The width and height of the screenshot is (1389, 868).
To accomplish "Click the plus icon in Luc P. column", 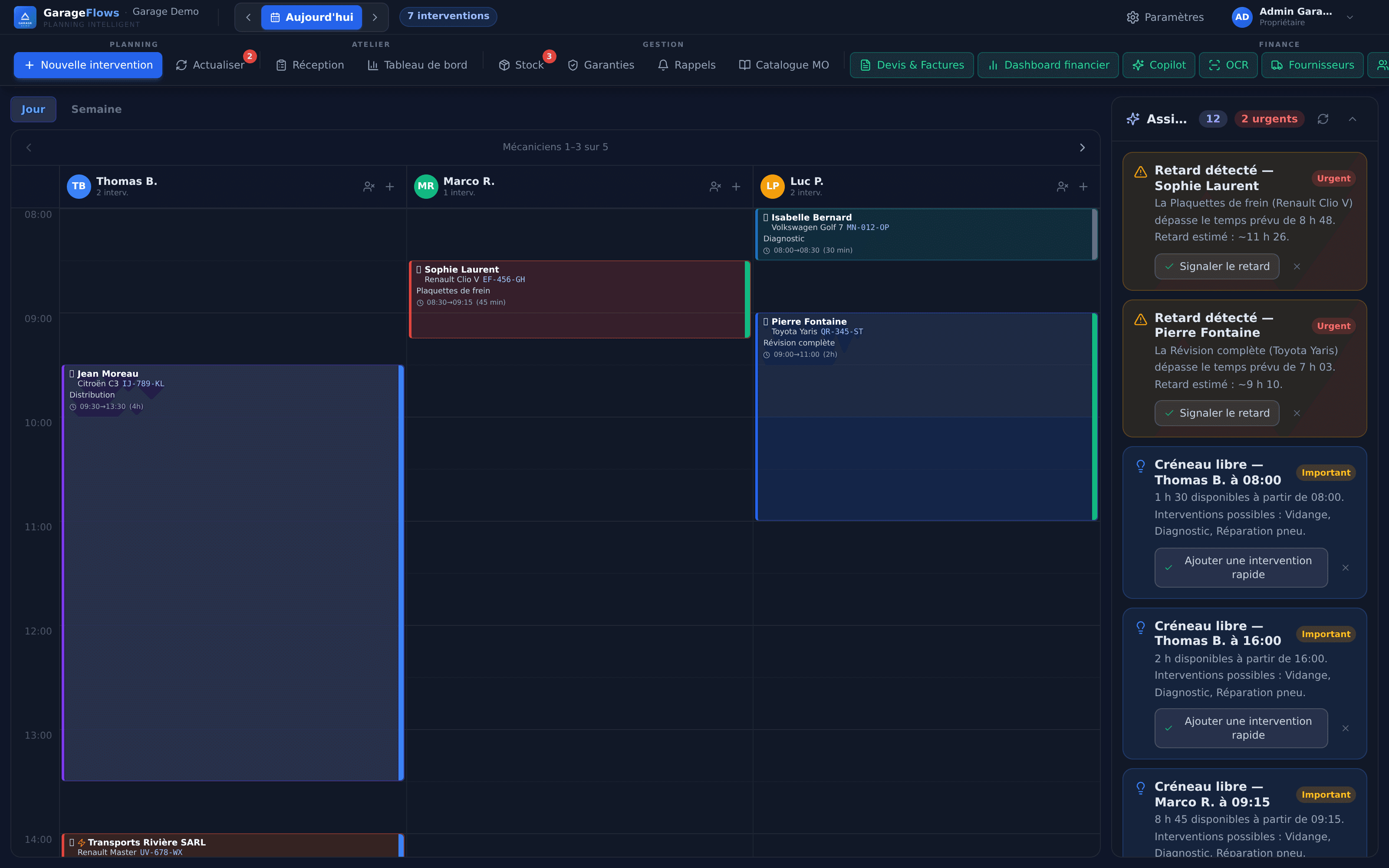I will 1083,187.
